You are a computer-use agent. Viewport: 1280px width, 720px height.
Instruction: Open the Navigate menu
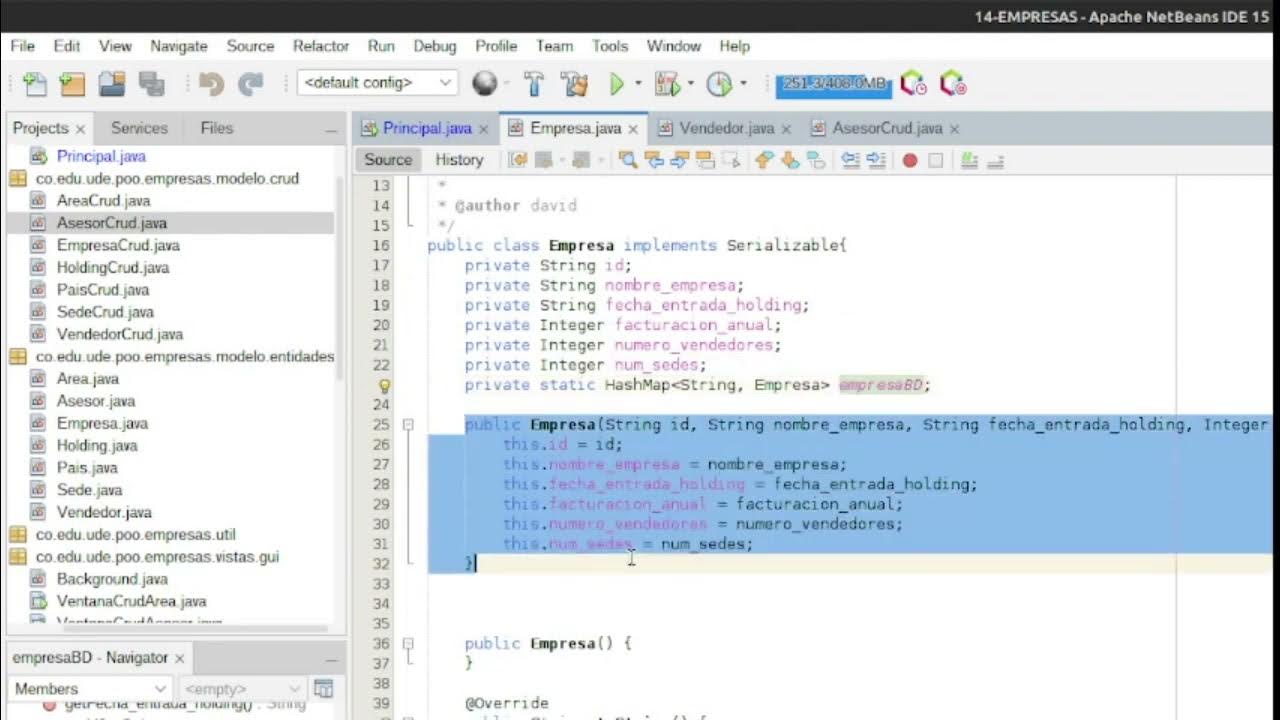[x=179, y=46]
